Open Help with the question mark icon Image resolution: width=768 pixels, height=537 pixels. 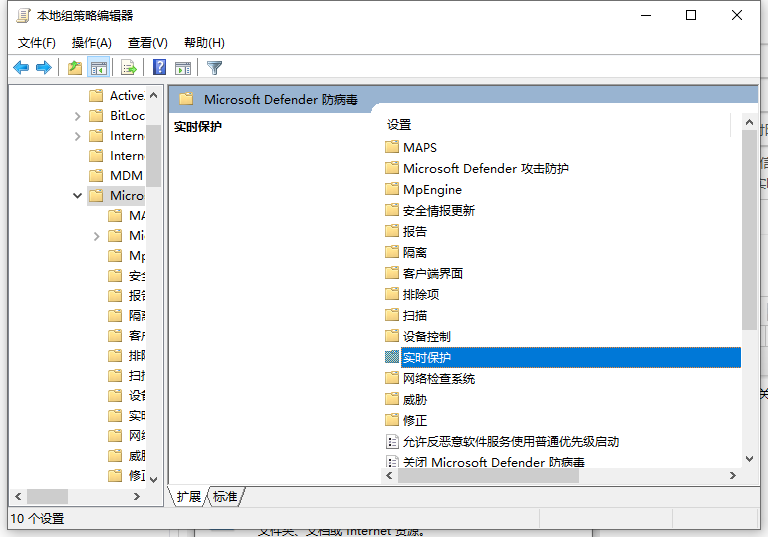[159, 67]
